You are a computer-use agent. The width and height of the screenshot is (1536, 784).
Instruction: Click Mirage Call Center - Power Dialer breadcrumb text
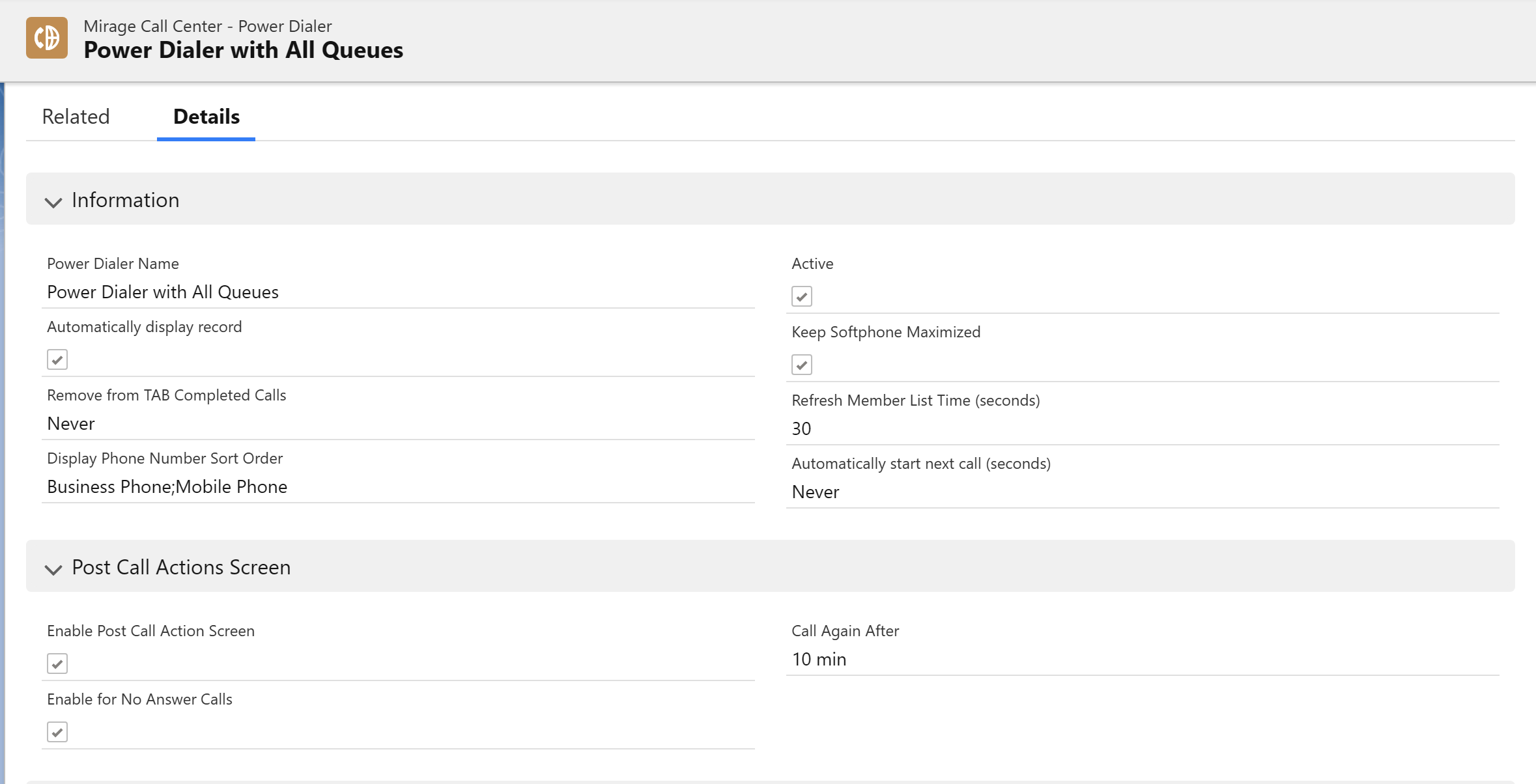point(208,26)
